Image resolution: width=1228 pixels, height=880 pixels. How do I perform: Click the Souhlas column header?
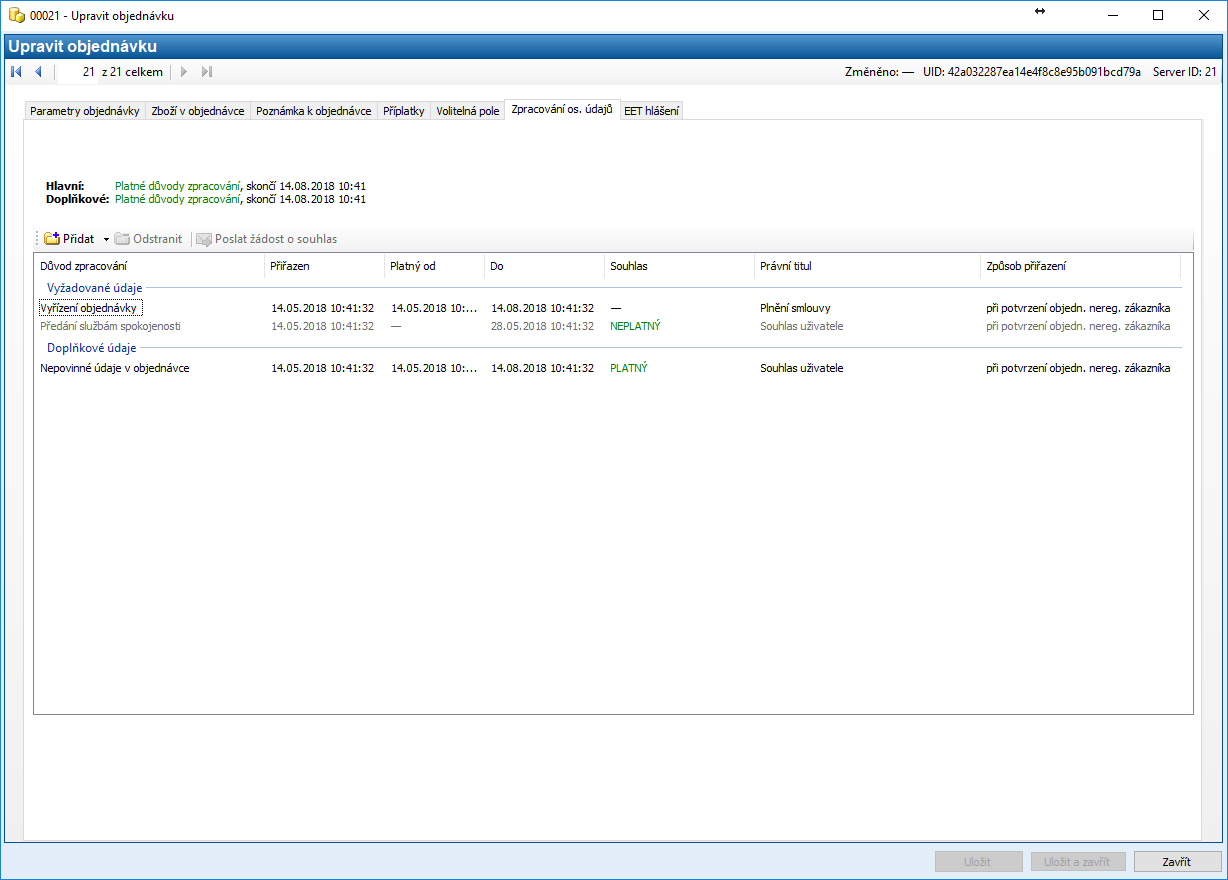(x=629, y=266)
